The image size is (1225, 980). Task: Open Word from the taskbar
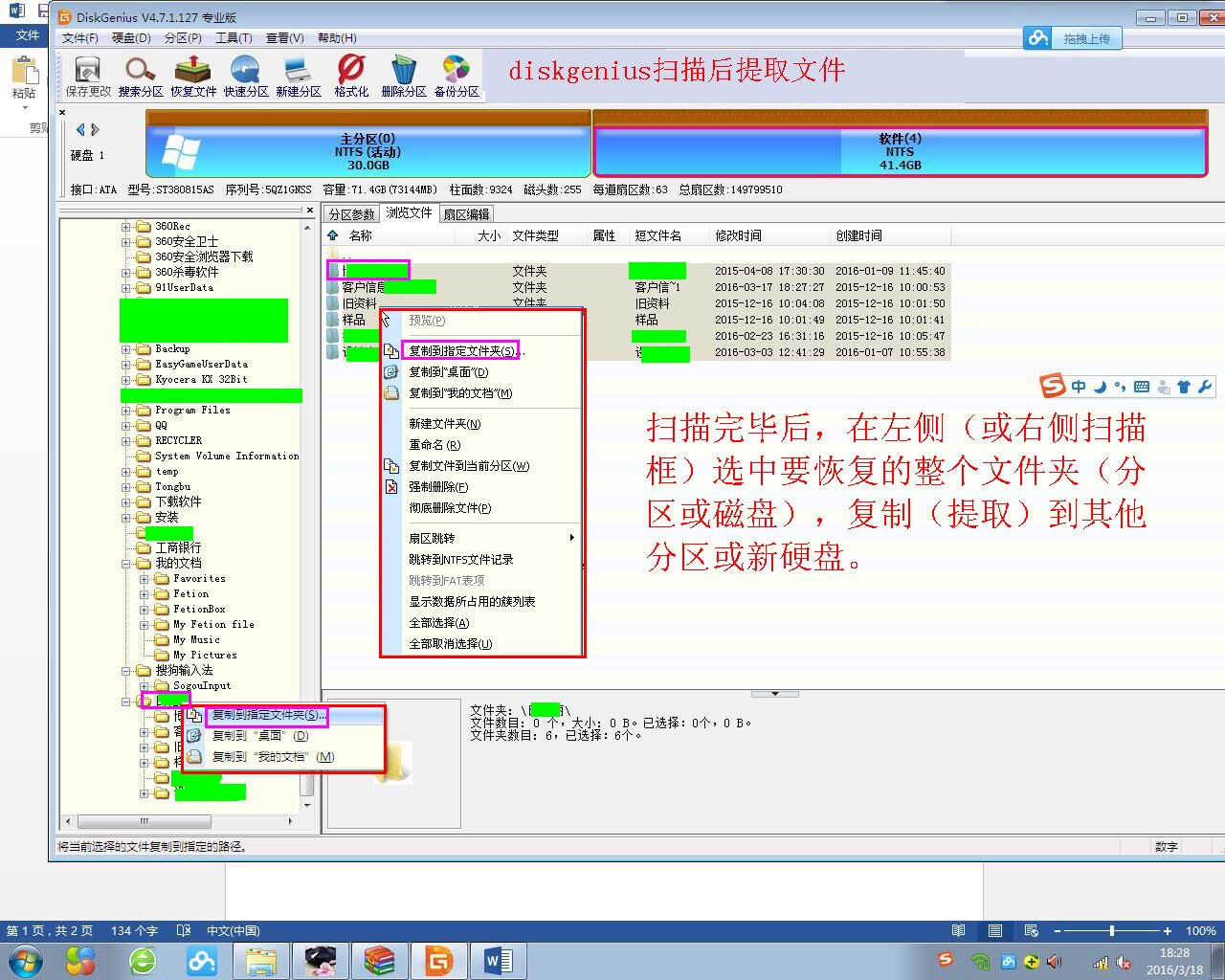pyautogui.click(x=498, y=959)
